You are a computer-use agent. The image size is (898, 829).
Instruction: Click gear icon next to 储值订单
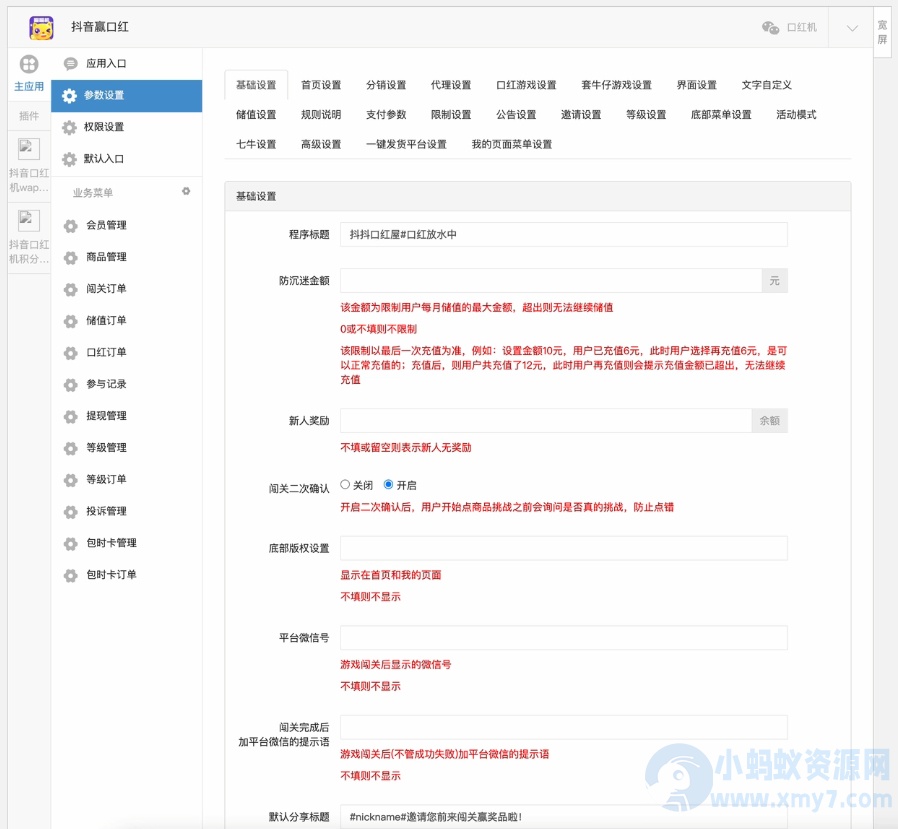click(70, 321)
